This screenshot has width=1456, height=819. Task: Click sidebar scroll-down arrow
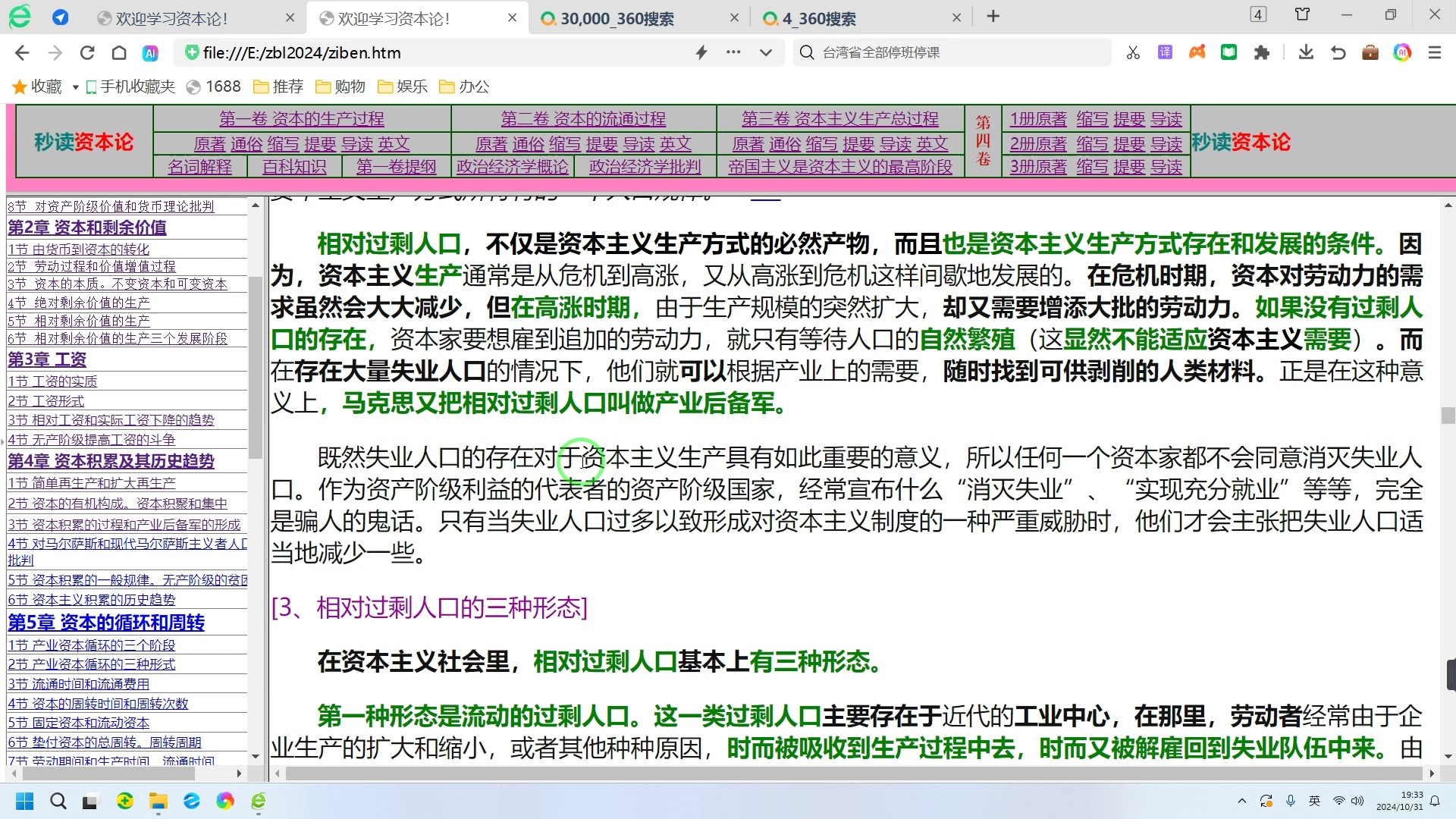(256, 756)
